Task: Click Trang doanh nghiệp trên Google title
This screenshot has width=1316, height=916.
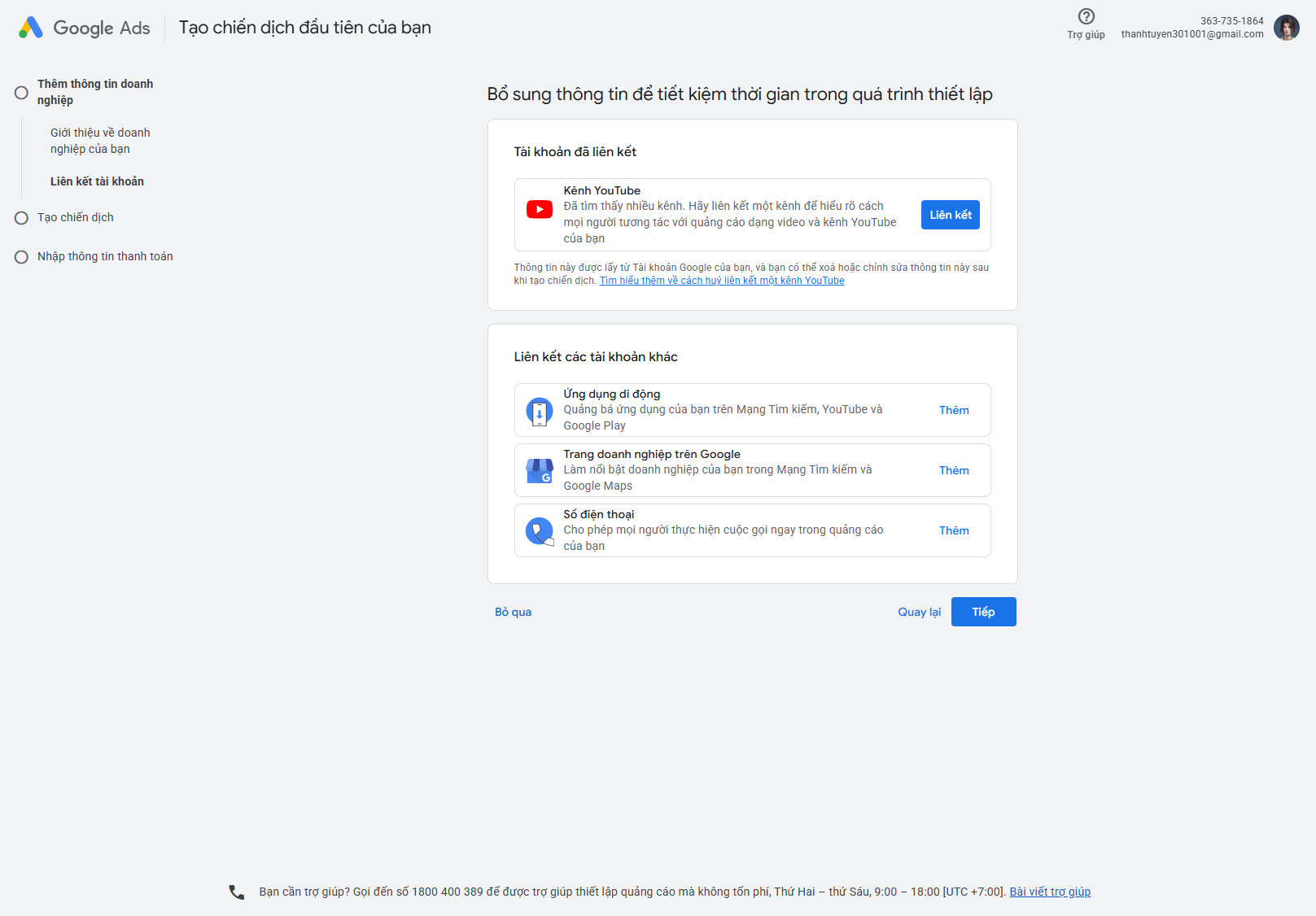Action: pyautogui.click(x=651, y=454)
